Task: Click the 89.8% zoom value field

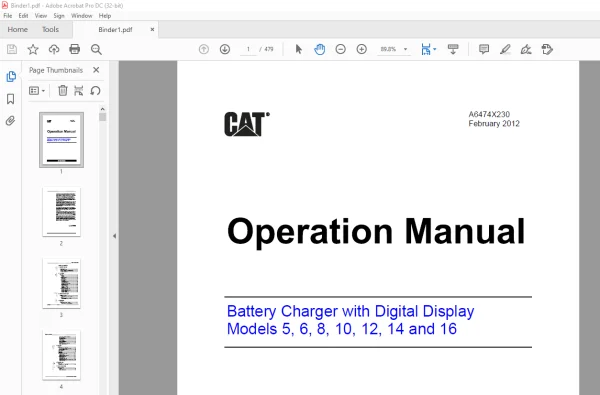Action: coord(388,49)
